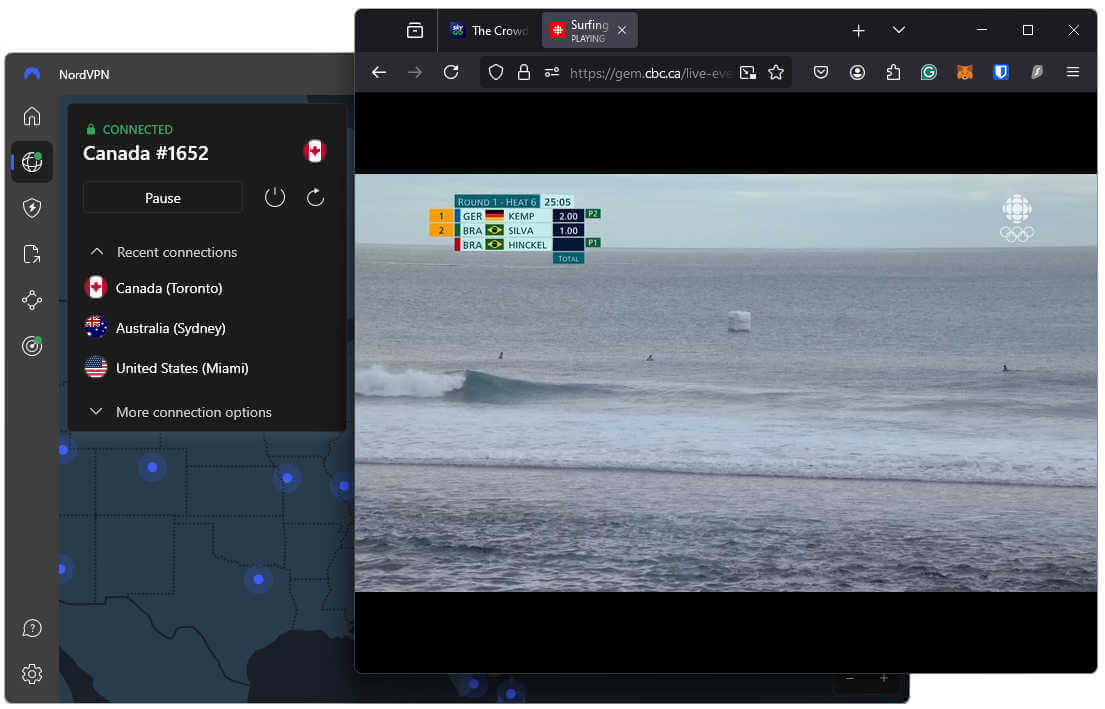Open NordVPN settings gear
The width and height of the screenshot is (1105, 709).
click(x=32, y=674)
